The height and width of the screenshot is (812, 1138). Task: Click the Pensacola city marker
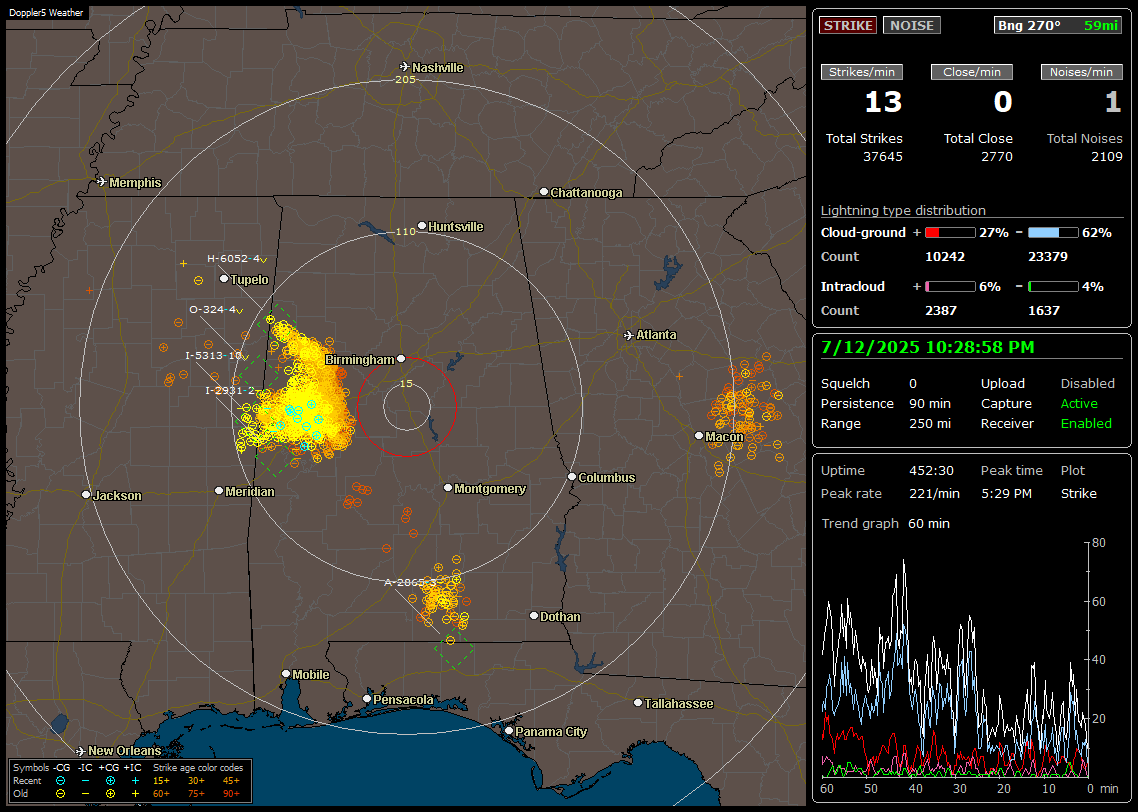(x=367, y=699)
